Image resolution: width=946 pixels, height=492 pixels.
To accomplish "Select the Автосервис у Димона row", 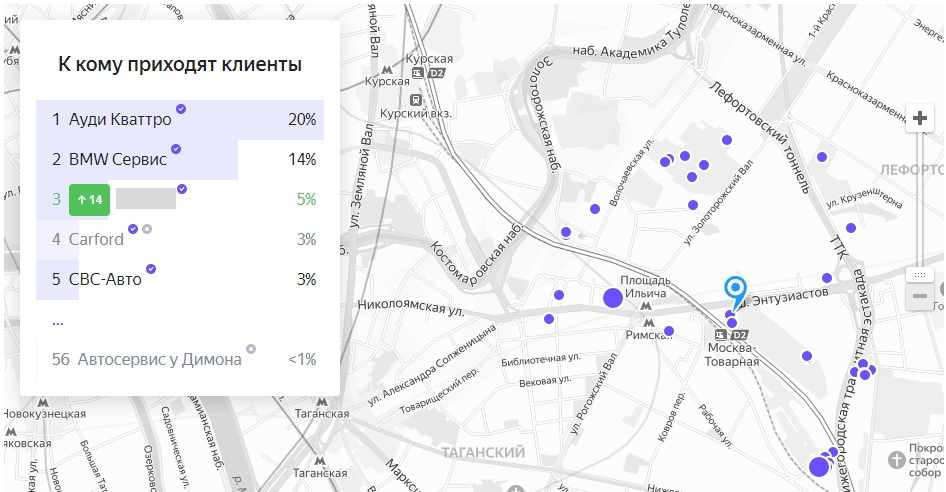I will [x=180, y=359].
